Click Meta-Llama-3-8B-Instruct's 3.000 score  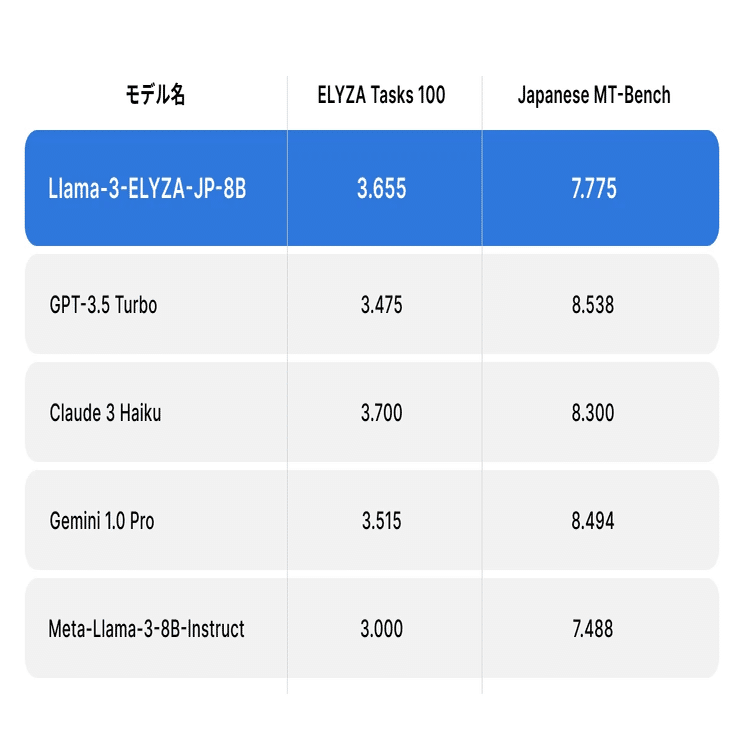click(x=381, y=629)
